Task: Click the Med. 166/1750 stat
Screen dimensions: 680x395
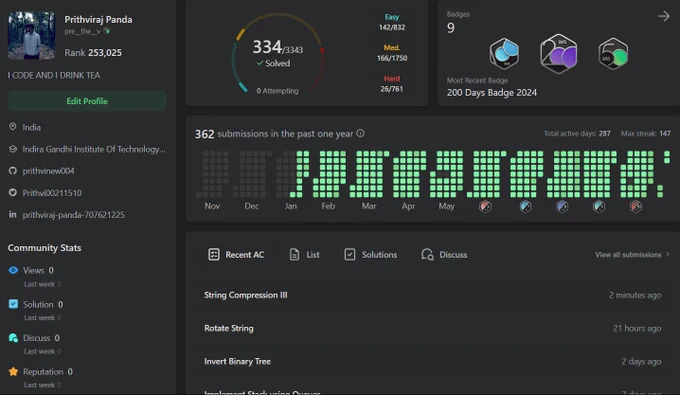Action: click(392, 53)
